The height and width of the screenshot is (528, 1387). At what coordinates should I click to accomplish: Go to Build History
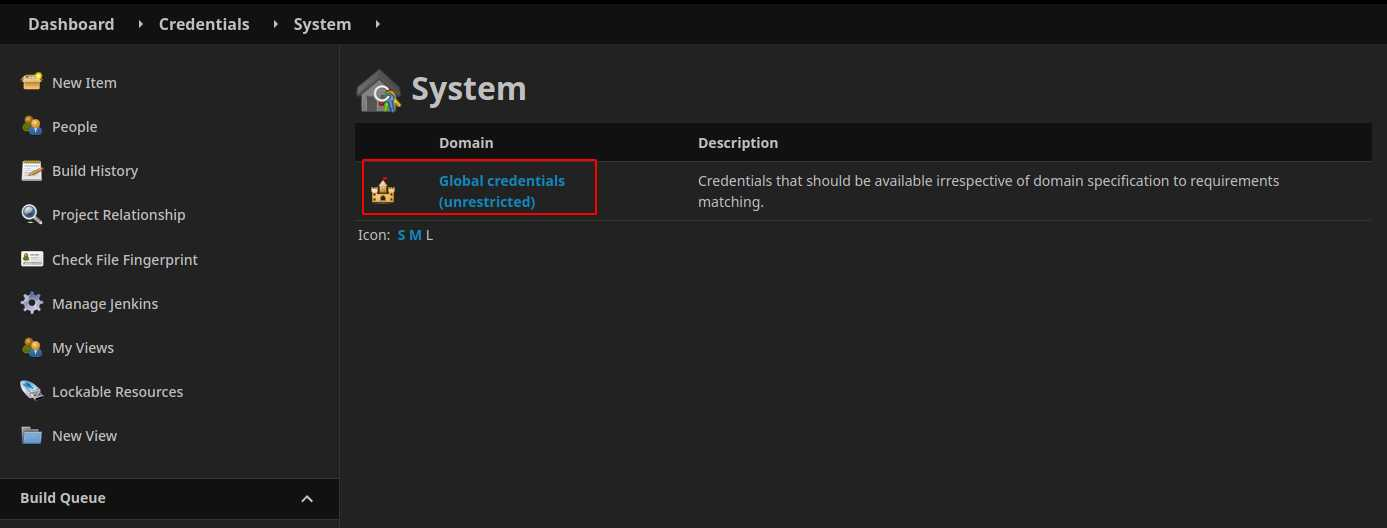(x=95, y=171)
